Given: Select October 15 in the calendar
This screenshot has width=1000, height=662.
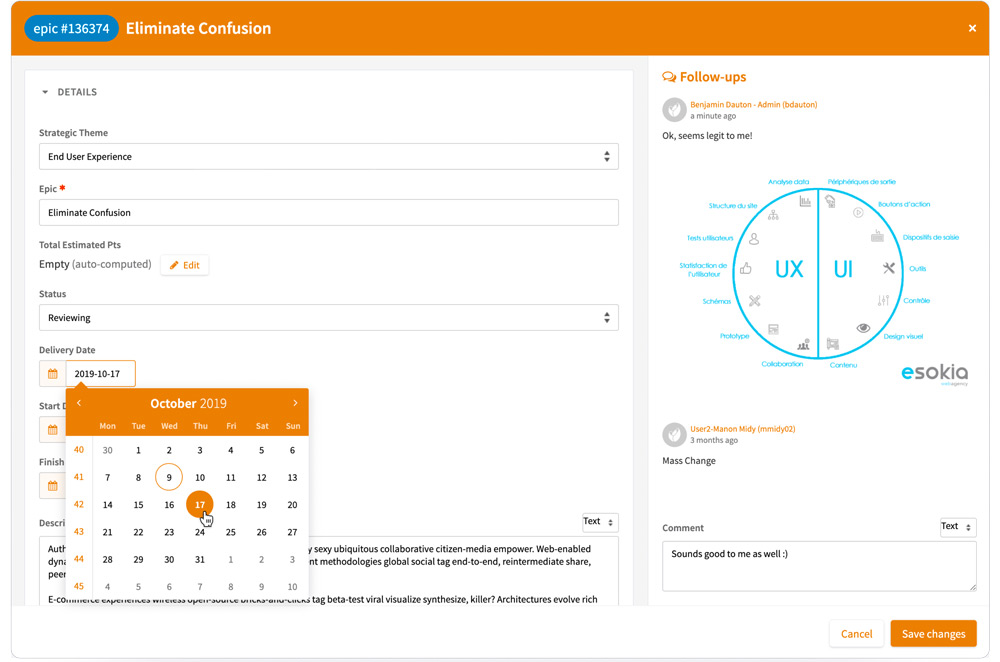Looking at the screenshot, I should [x=138, y=504].
